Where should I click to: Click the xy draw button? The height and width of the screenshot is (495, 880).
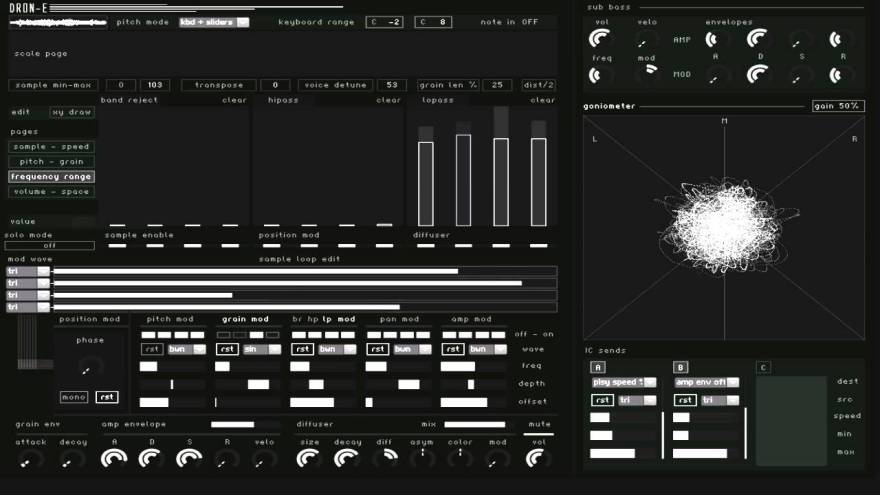click(x=72, y=112)
